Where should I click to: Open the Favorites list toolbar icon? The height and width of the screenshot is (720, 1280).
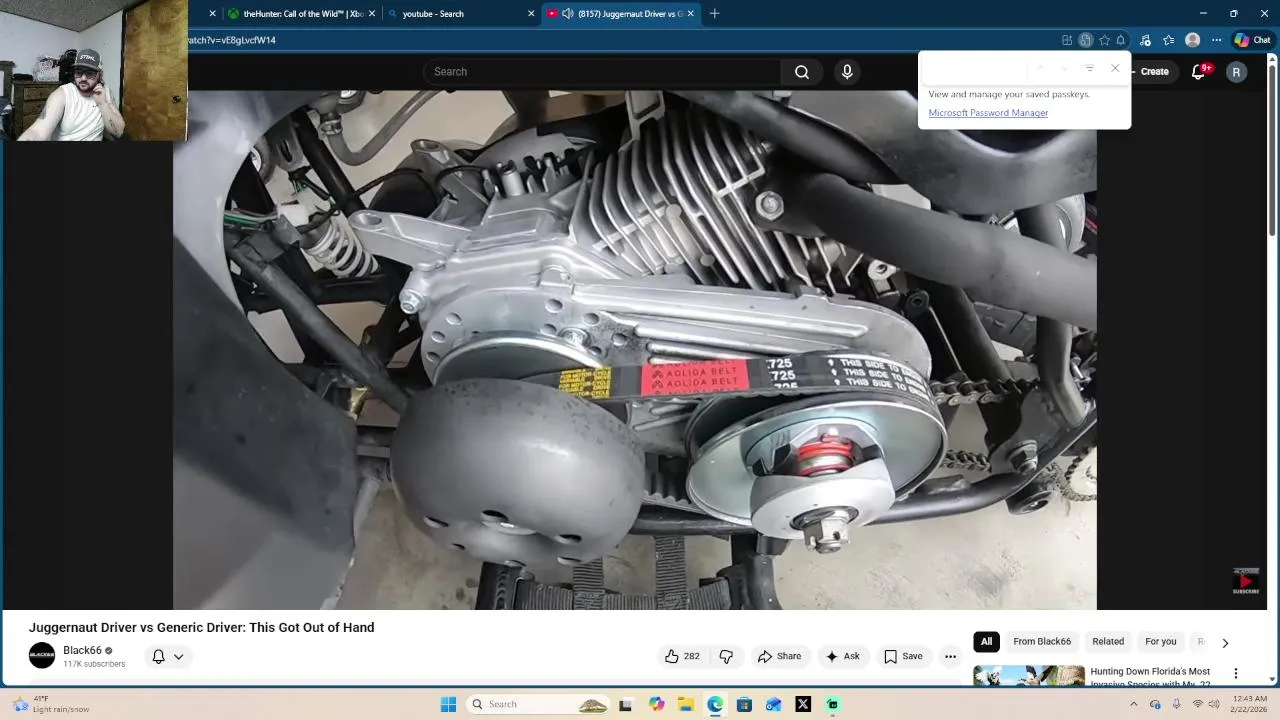(1168, 40)
